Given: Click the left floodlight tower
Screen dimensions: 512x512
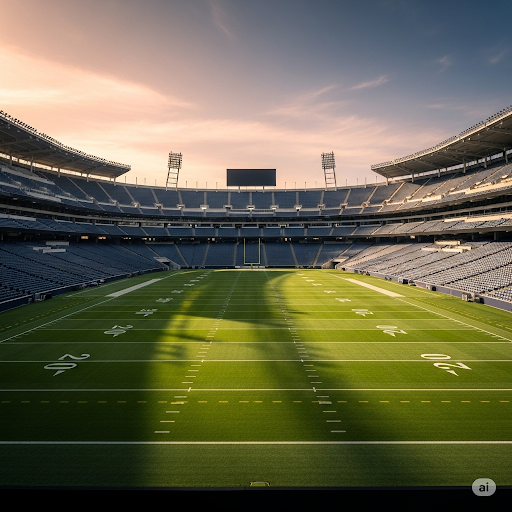Looking at the screenshot, I should [174, 170].
